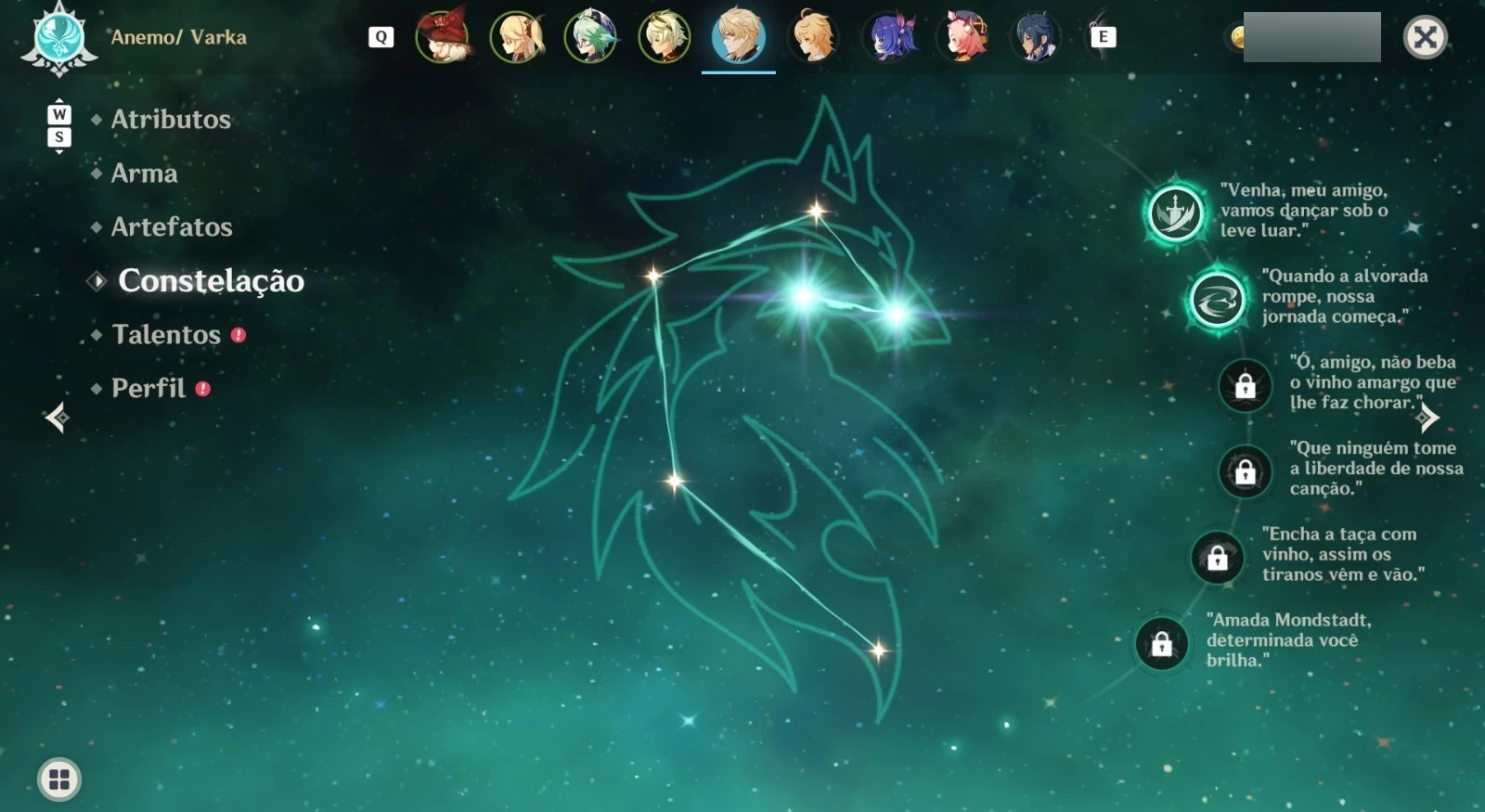Go to the Artefatos section
Viewport: 1485px width, 812px height.
[172, 226]
